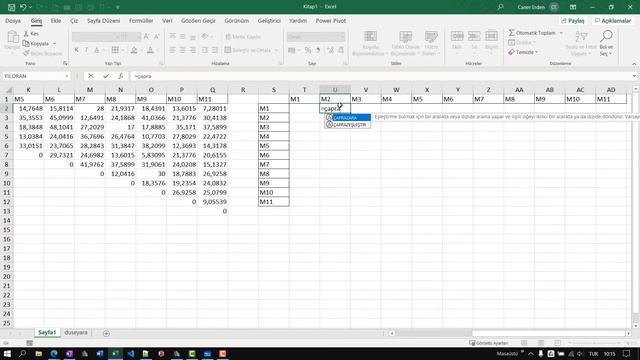The height and width of the screenshot is (360, 640).
Task: Apply font color letter A
Action: (x=150, y=50)
